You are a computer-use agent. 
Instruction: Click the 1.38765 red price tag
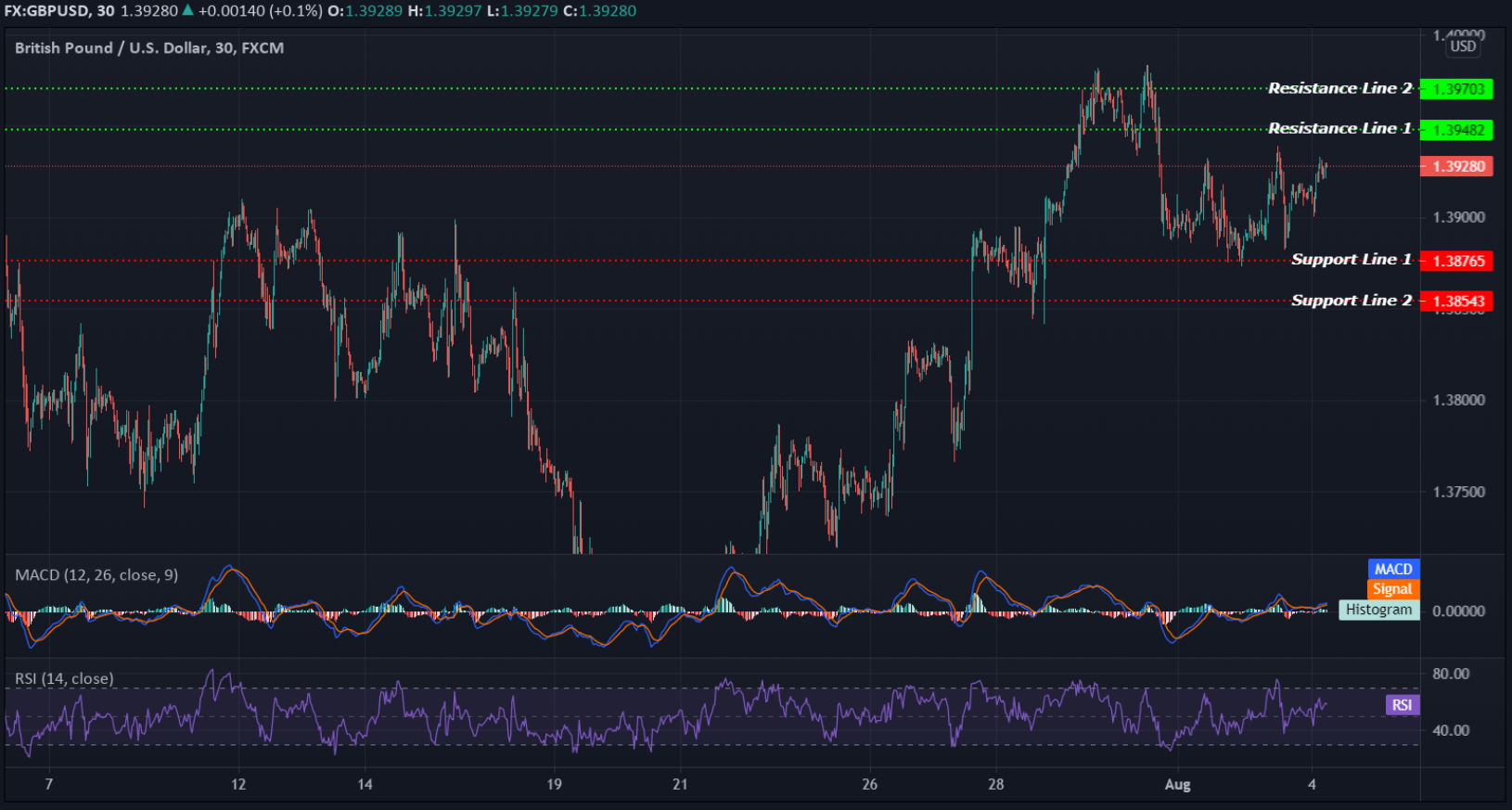point(1456,261)
